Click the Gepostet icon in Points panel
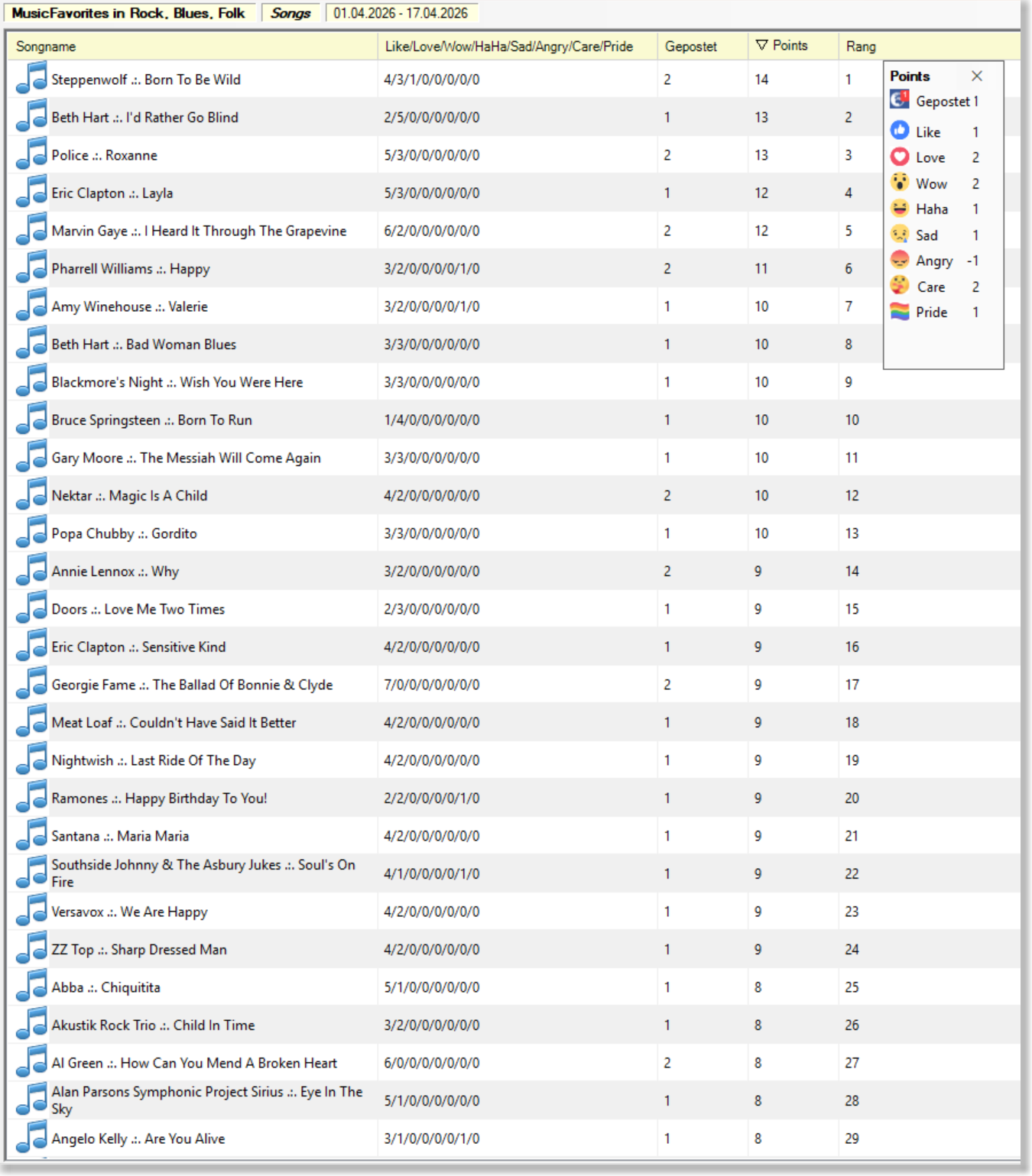 pyautogui.click(x=900, y=100)
